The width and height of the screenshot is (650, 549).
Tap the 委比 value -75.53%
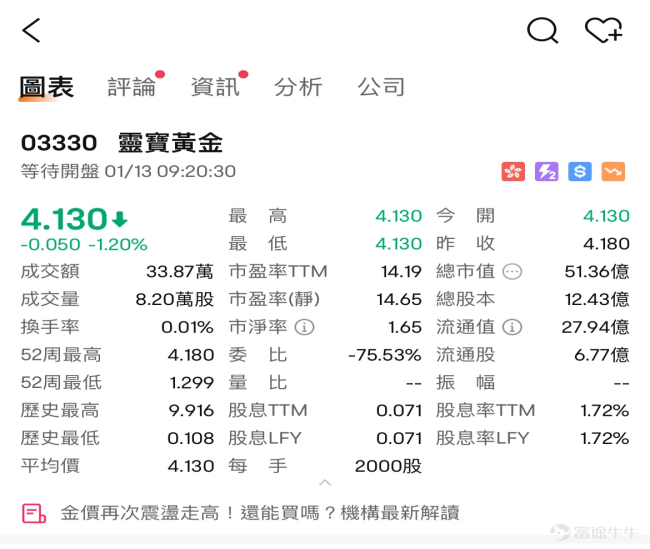coord(385,355)
